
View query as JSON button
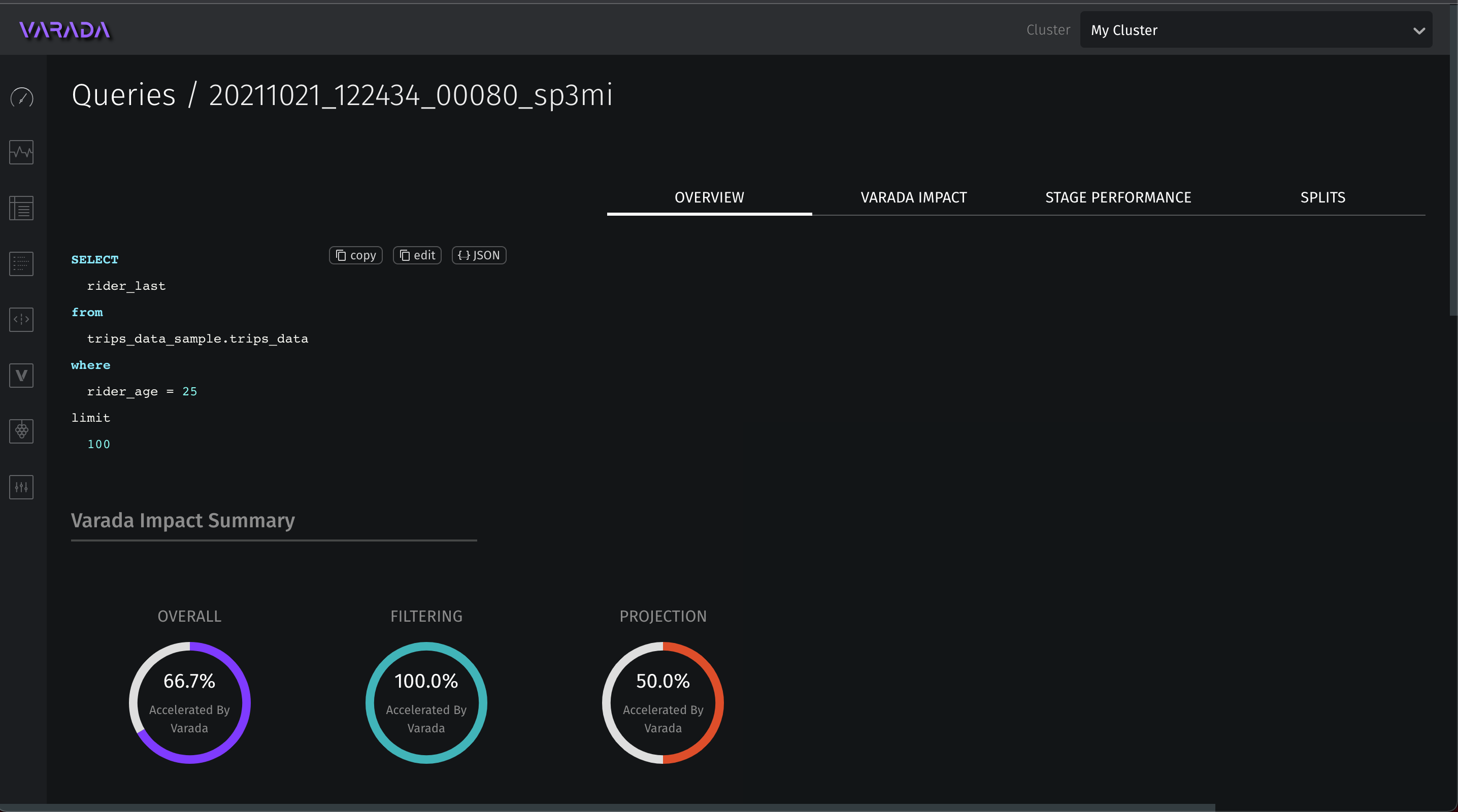pos(479,255)
